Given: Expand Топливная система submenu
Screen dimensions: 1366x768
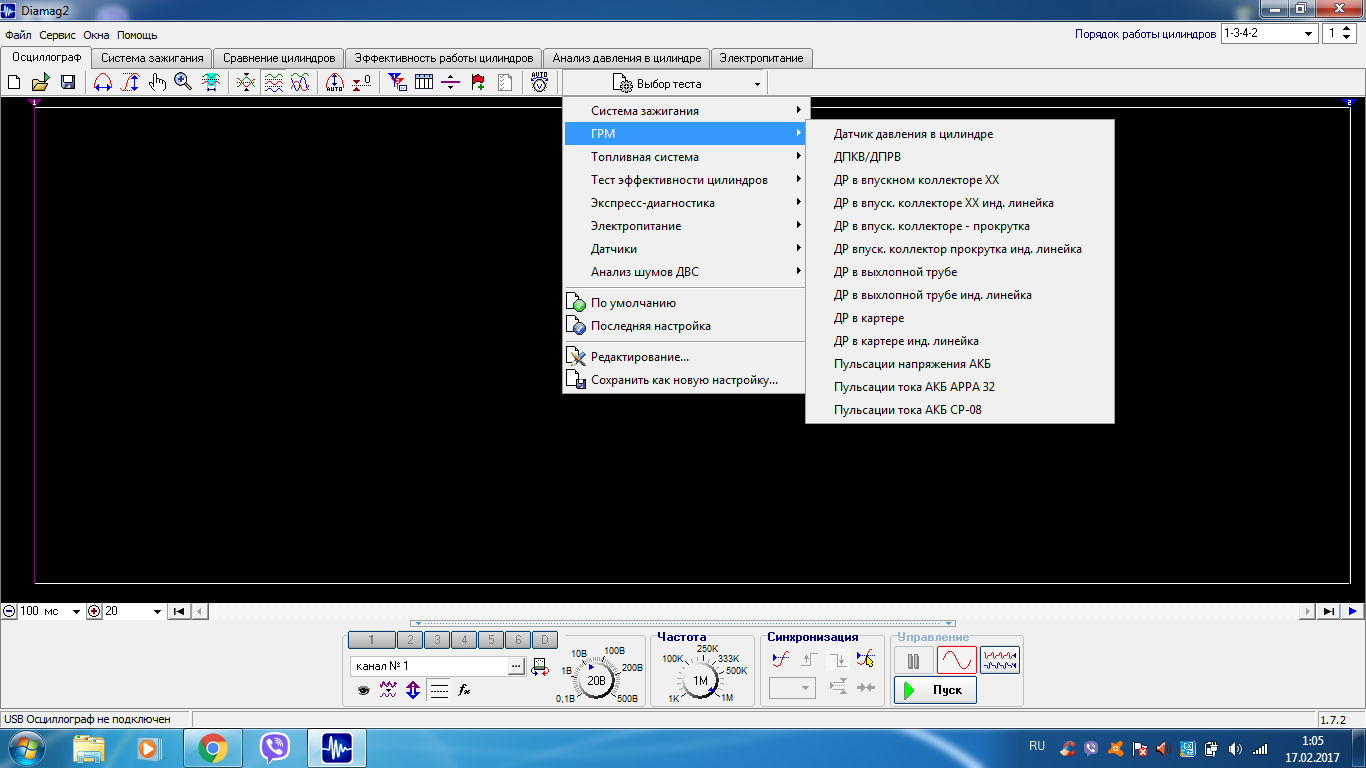Looking at the screenshot, I should tap(686, 156).
